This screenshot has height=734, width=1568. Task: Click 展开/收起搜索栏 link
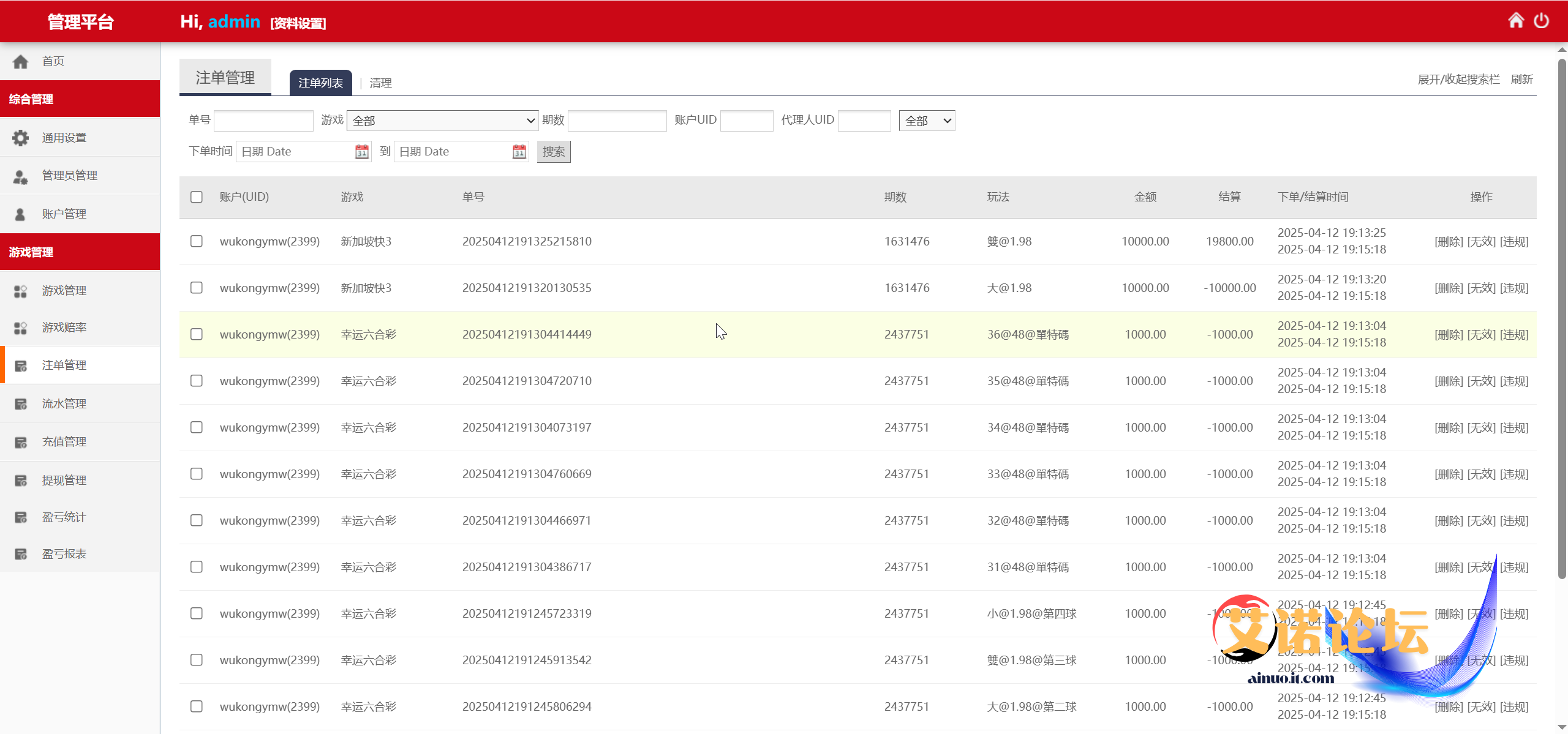coord(1458,80)
